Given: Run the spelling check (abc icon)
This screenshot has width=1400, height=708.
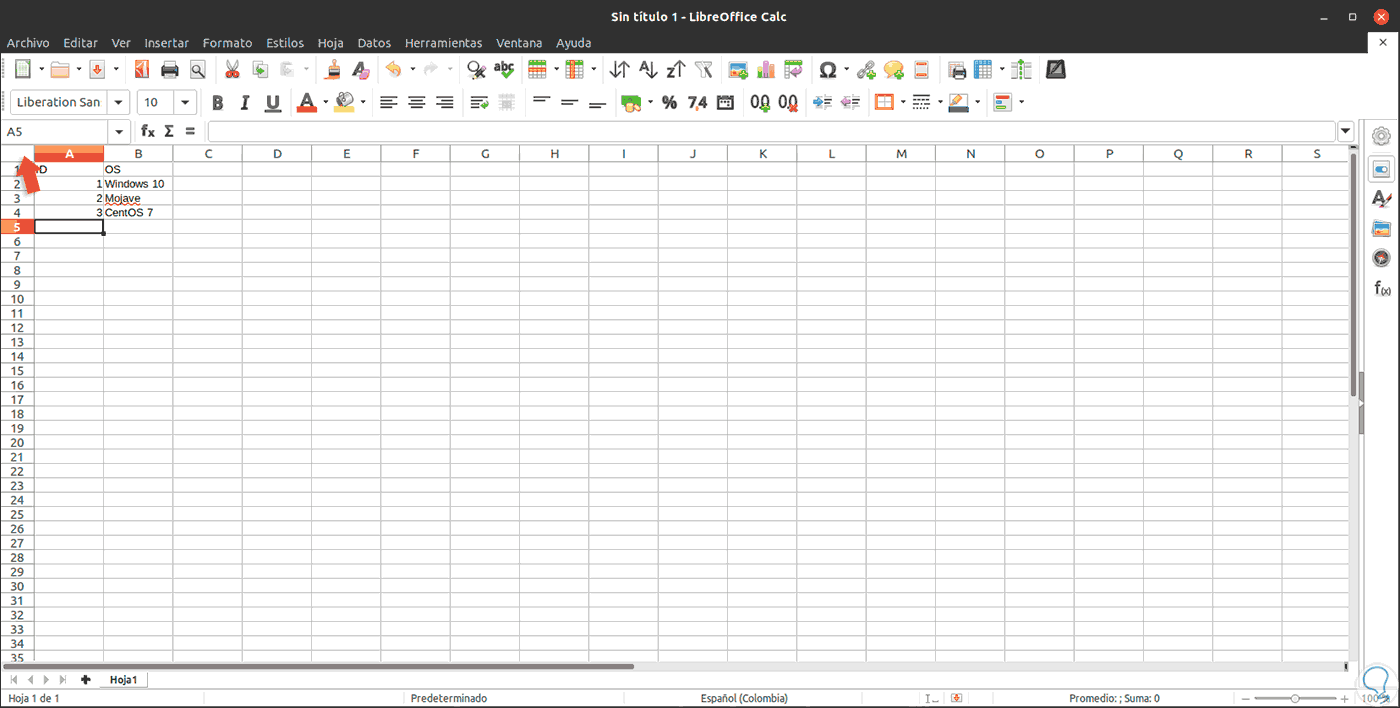Looking at the screenshot, I should tap(504, 69).
